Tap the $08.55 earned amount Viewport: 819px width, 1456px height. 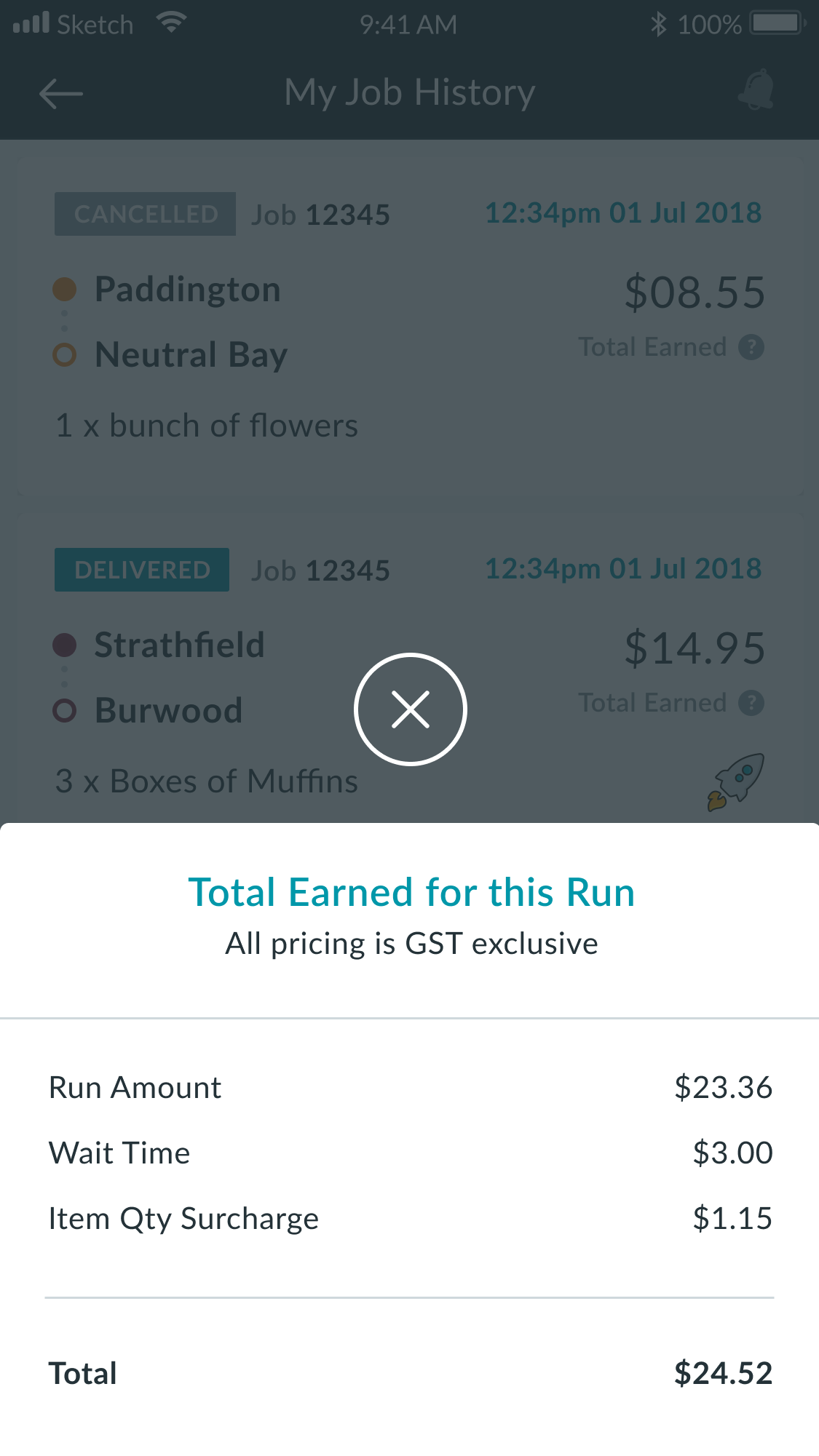coord(695,293)
